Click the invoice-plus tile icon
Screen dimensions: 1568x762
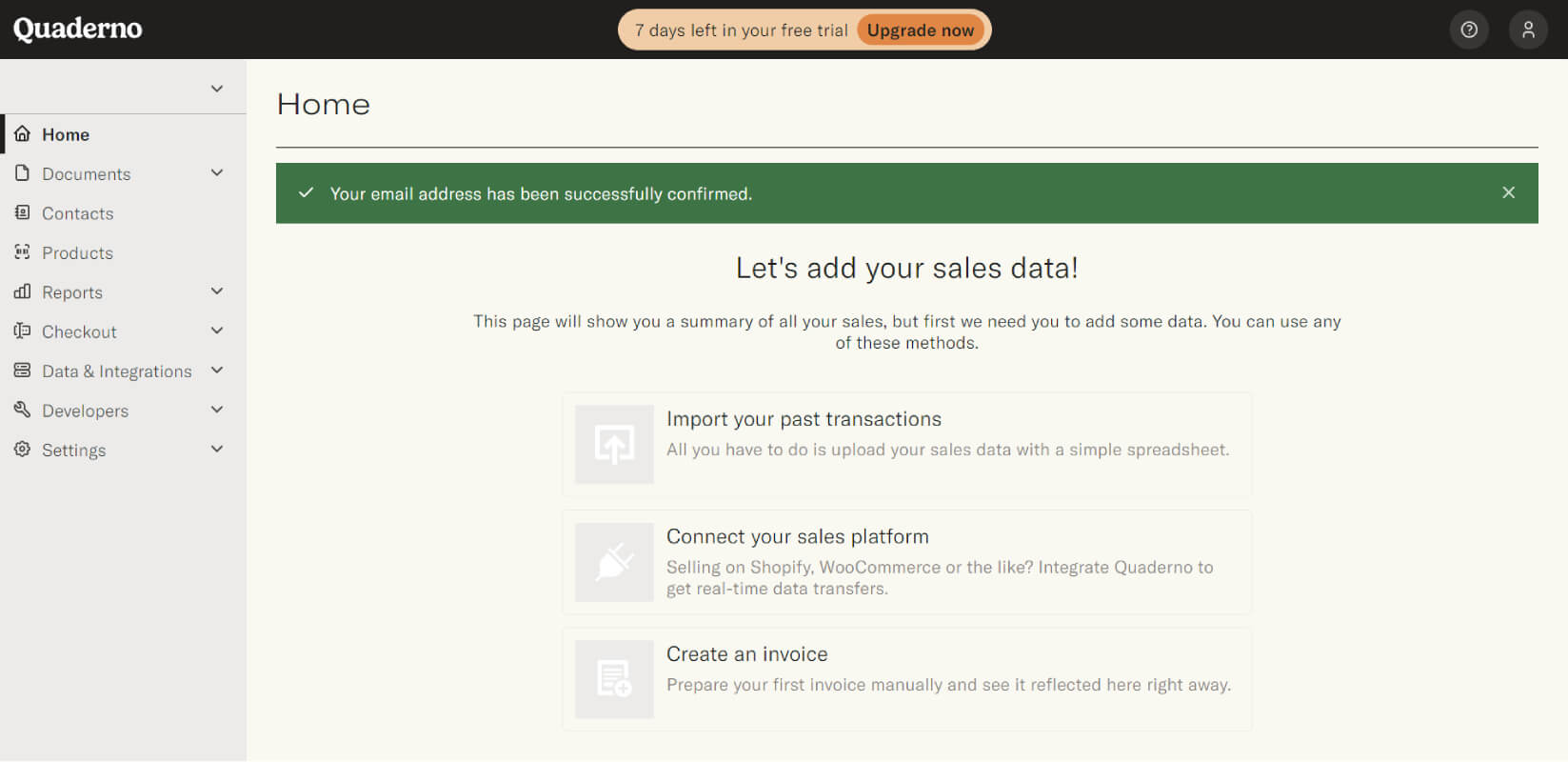tap(614, 679)
